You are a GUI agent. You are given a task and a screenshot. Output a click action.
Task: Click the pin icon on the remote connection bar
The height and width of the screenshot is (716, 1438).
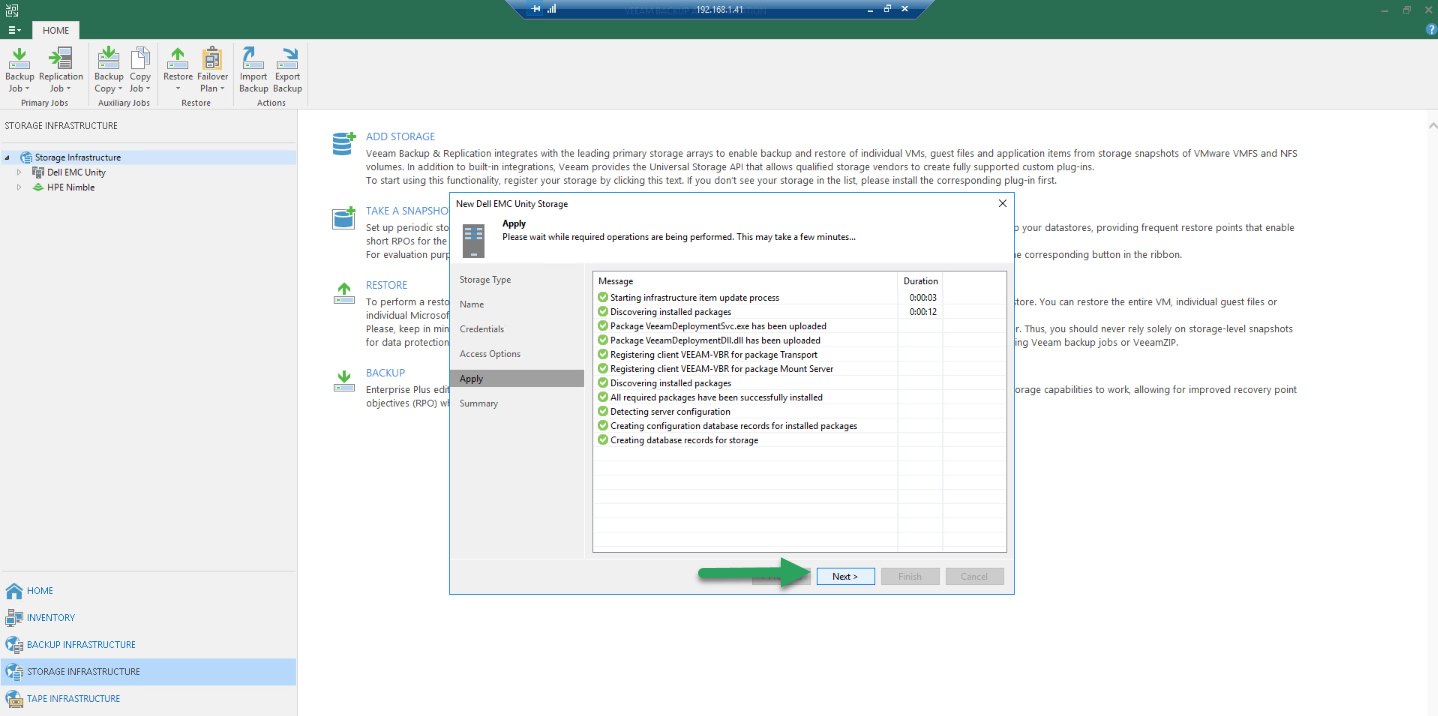coord(536,9)
